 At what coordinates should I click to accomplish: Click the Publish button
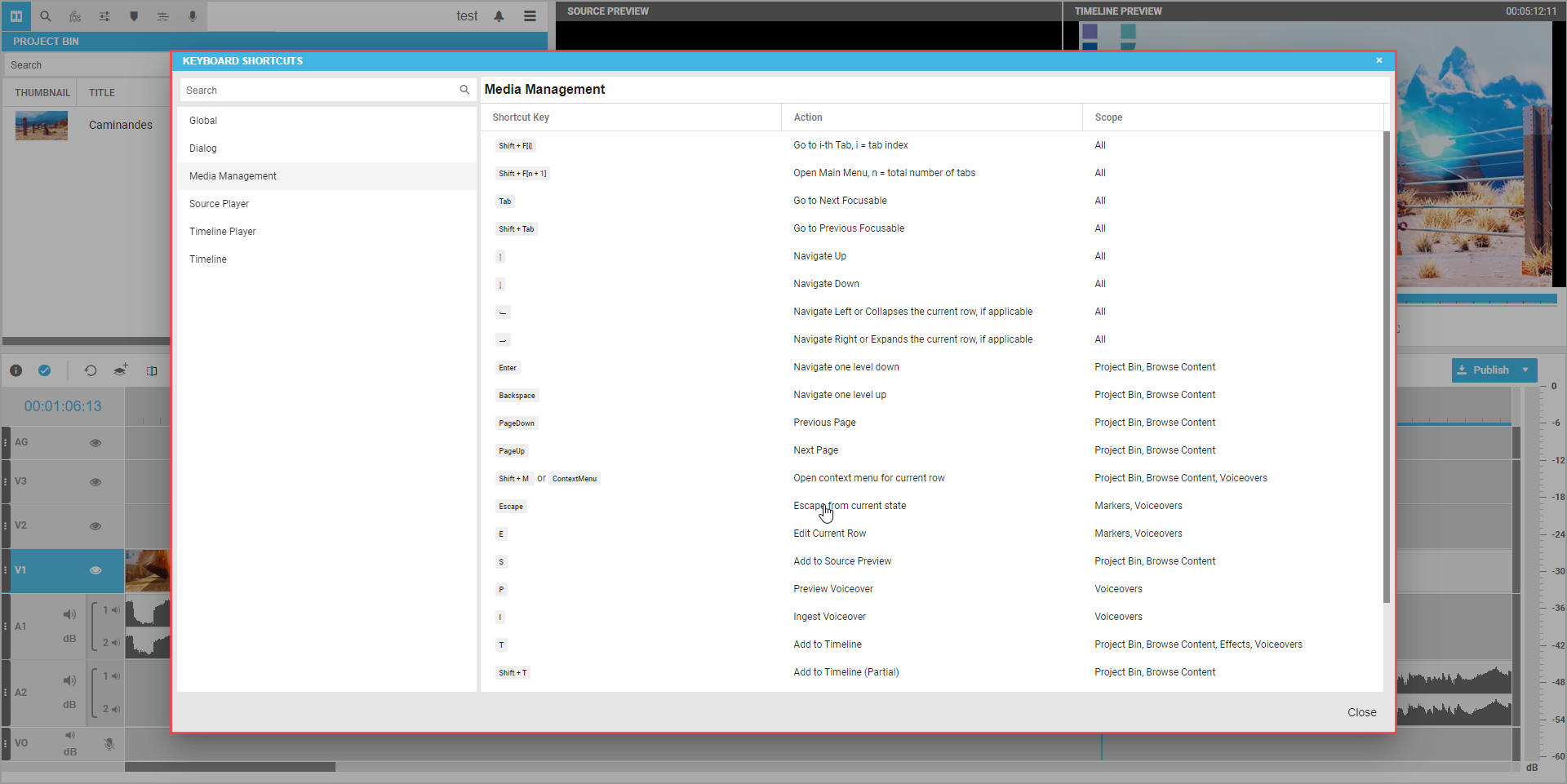(x=1484, y=370)
